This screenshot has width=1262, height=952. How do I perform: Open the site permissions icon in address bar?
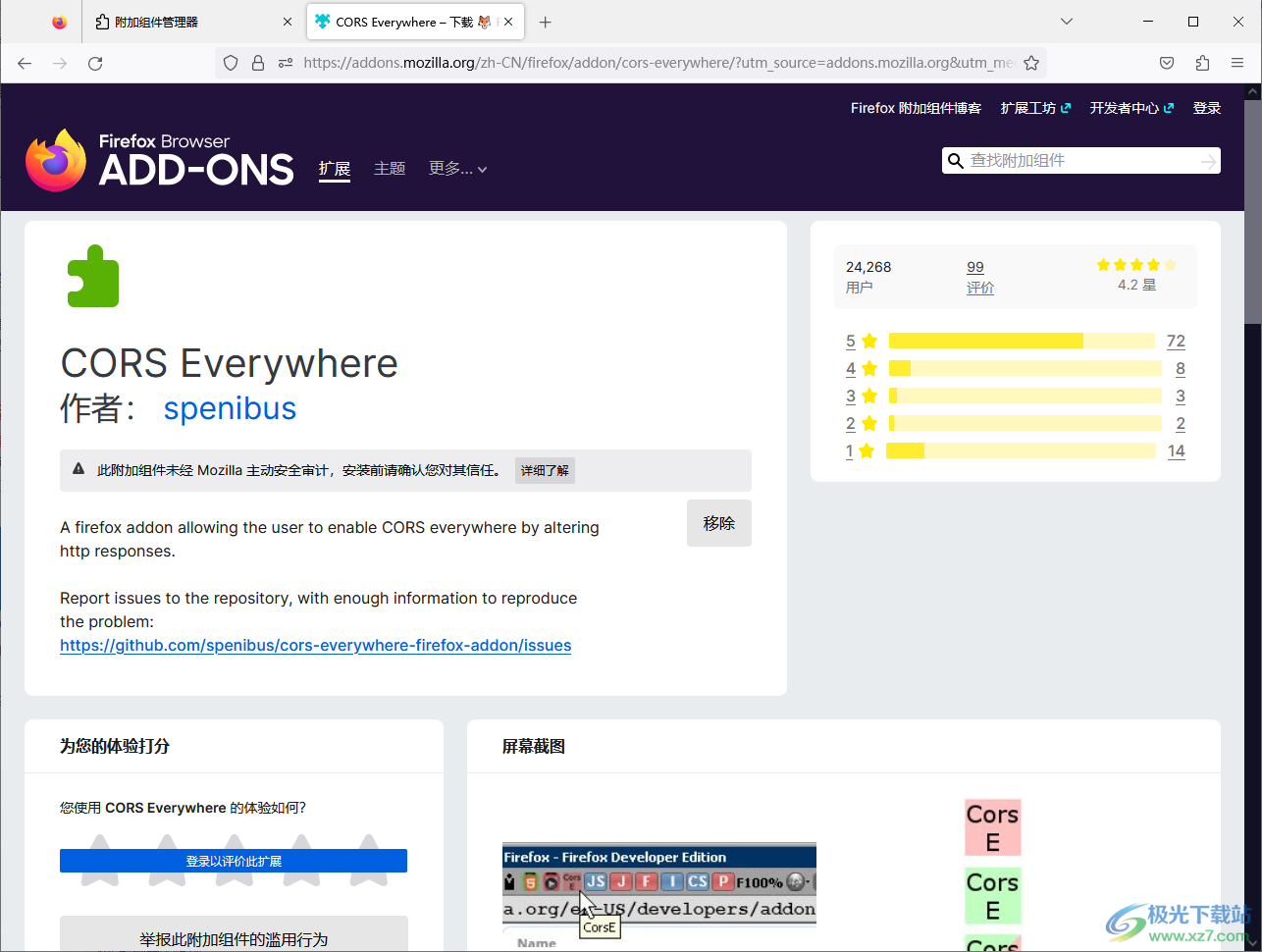286,63
